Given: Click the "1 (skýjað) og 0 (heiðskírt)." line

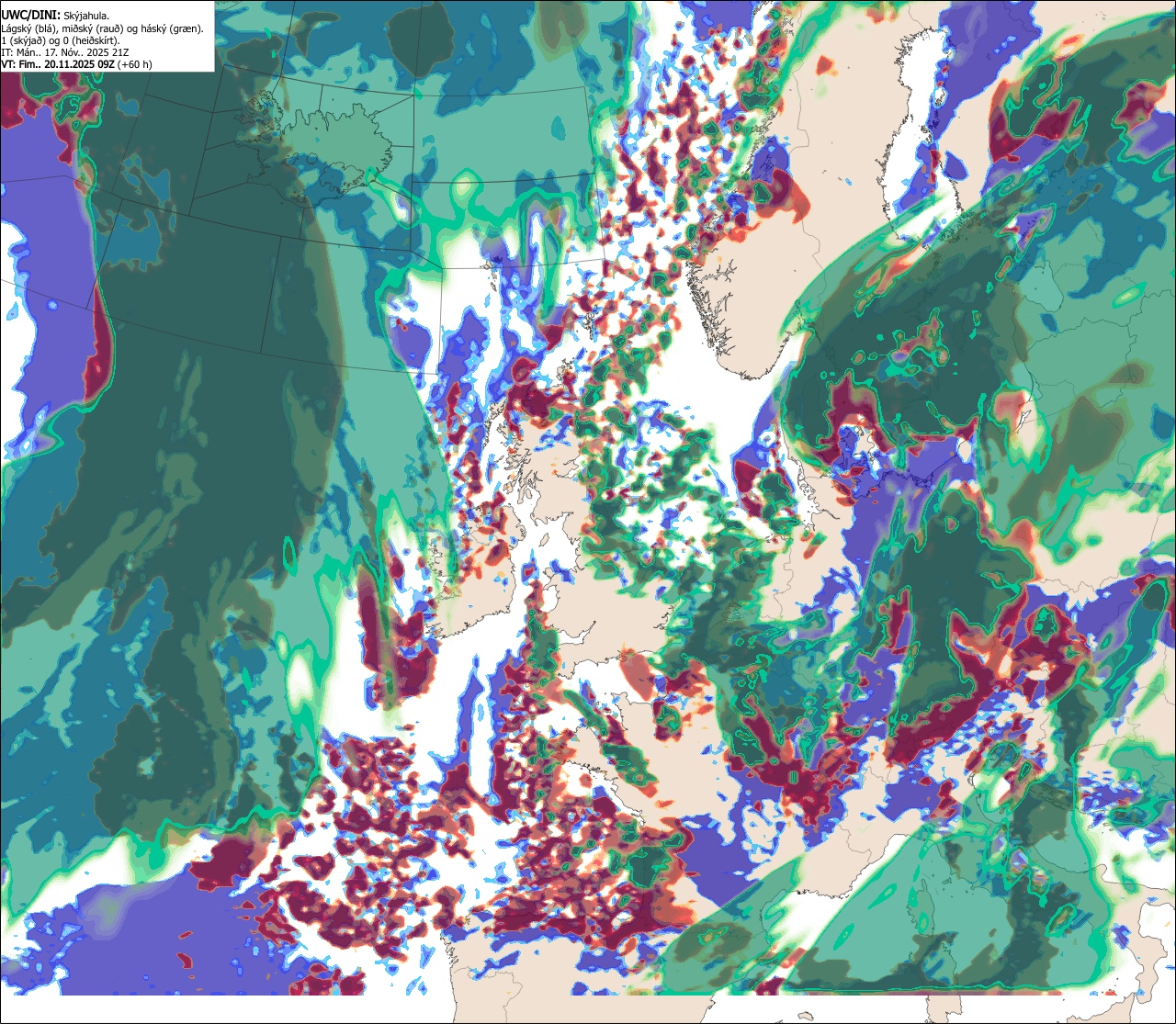Looking at the screenshot, I should point(62,39).
